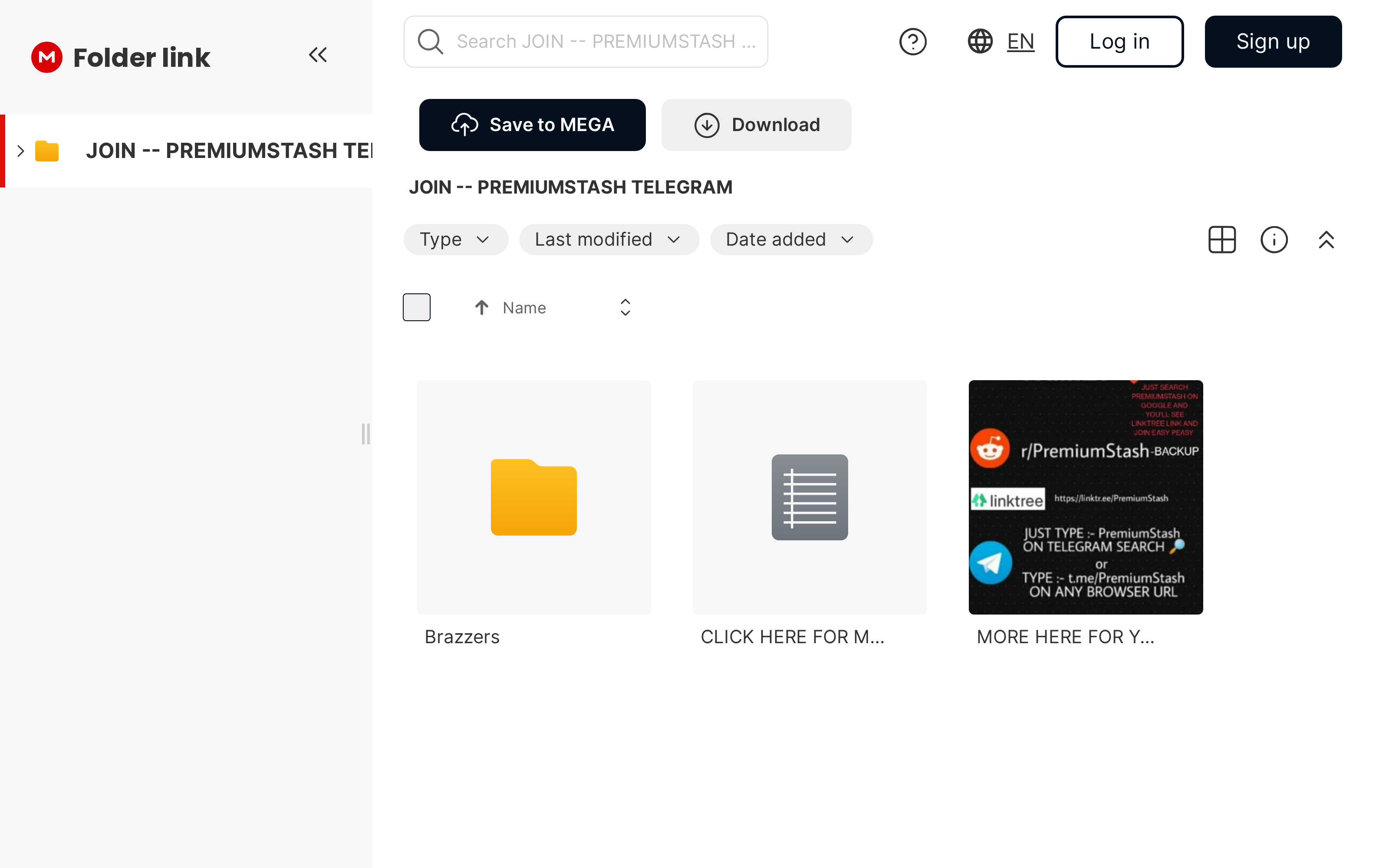Open the Date added filter dropdown
1389x868 pixels.
click(791, 240)
